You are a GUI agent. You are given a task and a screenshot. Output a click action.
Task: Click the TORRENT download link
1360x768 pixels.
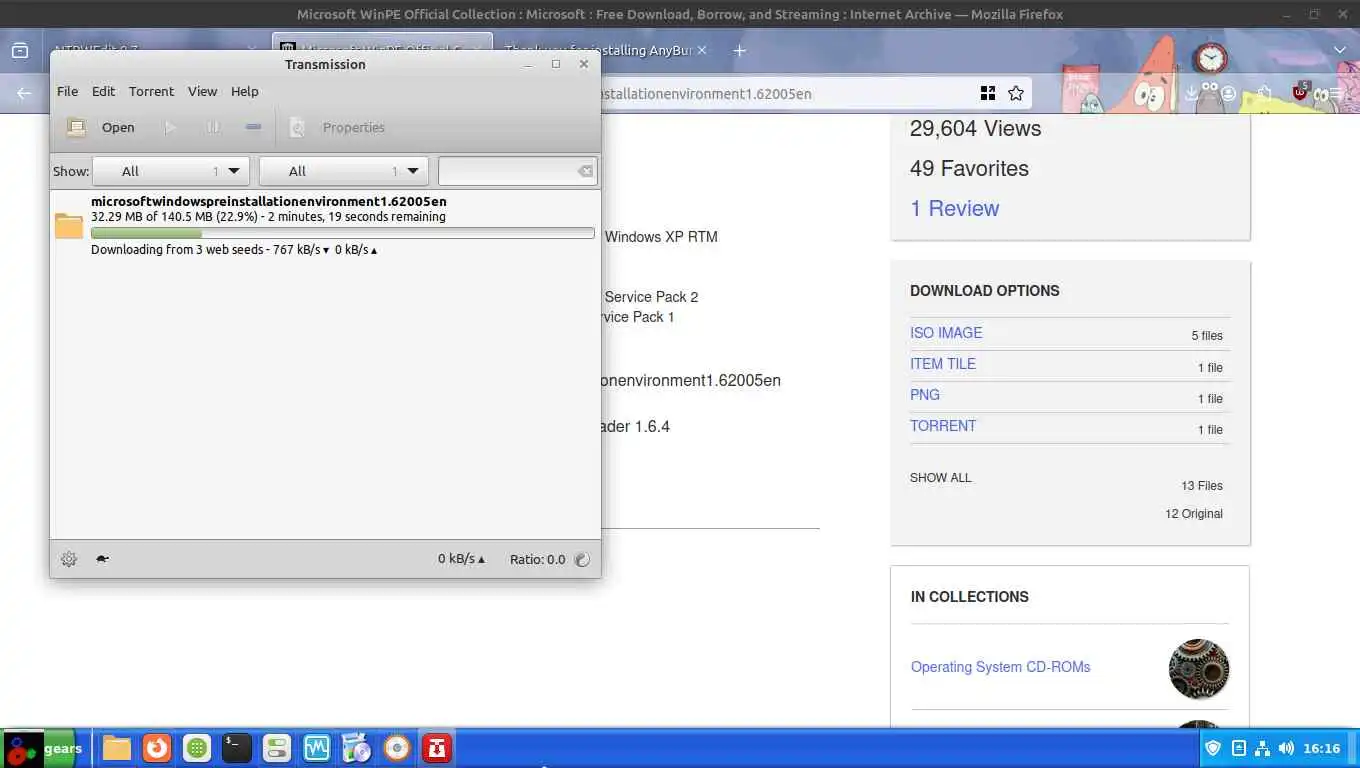pos(943,426)
